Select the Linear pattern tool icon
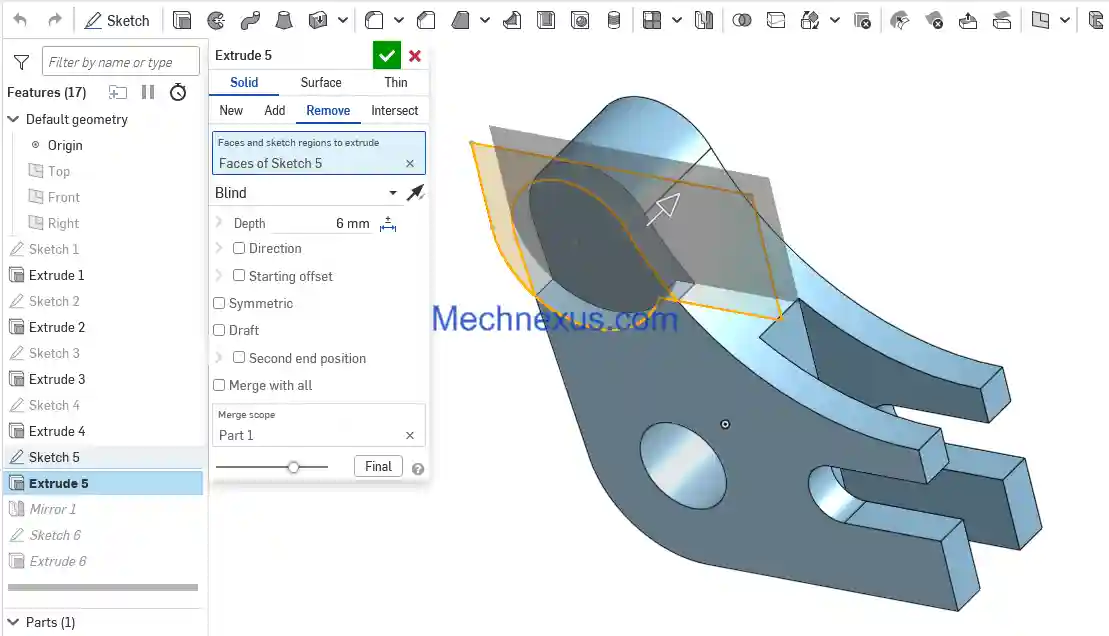 pyautogui.click(x=652, y=21)
